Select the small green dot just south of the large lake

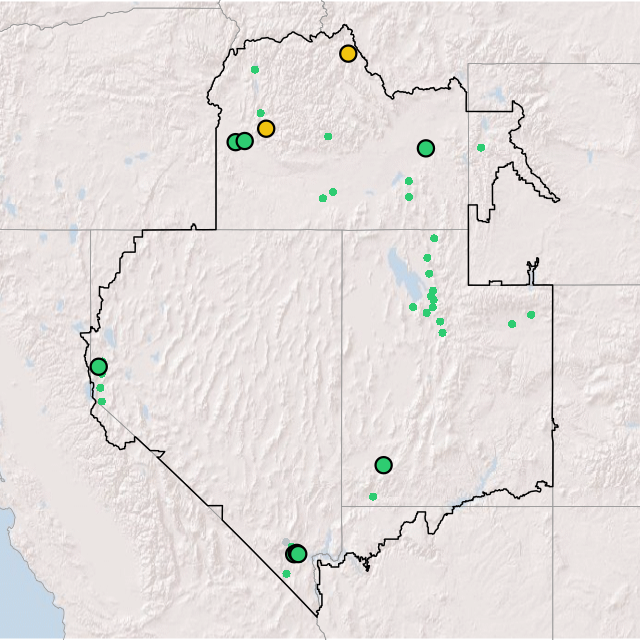pyautogui.click(x=413, y=307)
